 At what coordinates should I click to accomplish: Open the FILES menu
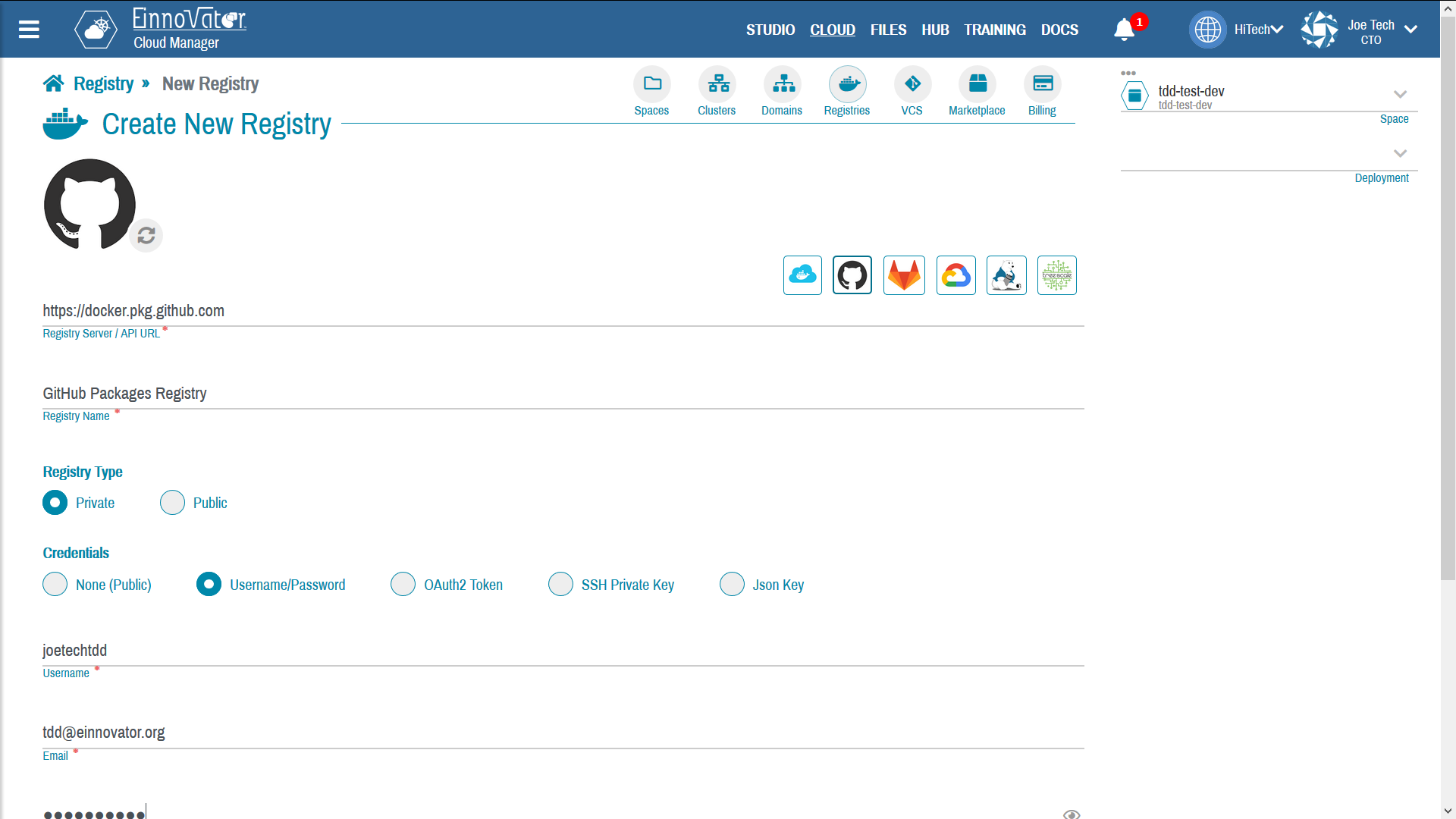point(889,30)
